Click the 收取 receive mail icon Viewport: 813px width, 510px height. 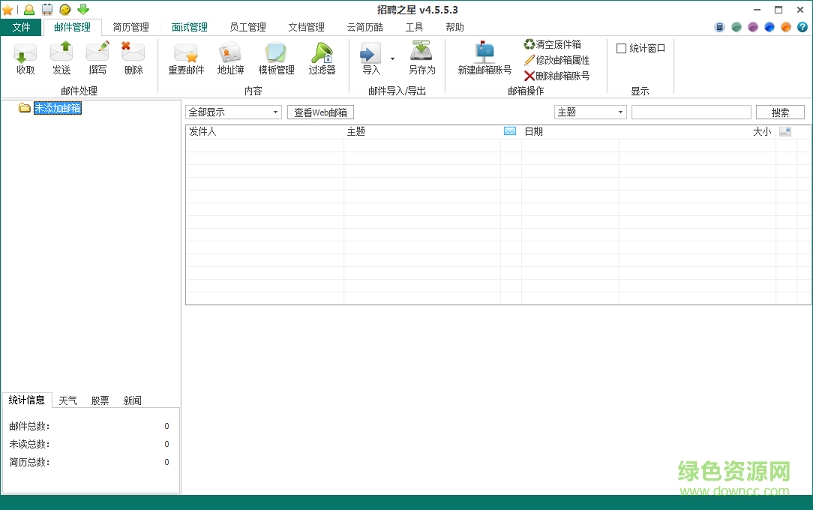click(25, 58)
